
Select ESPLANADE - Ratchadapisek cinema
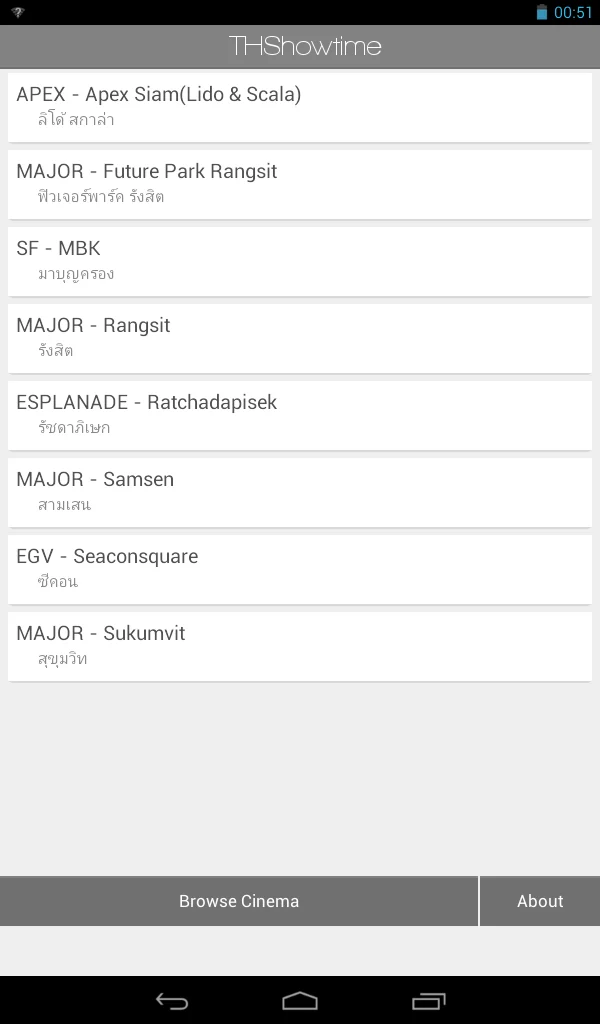(300, 415)
